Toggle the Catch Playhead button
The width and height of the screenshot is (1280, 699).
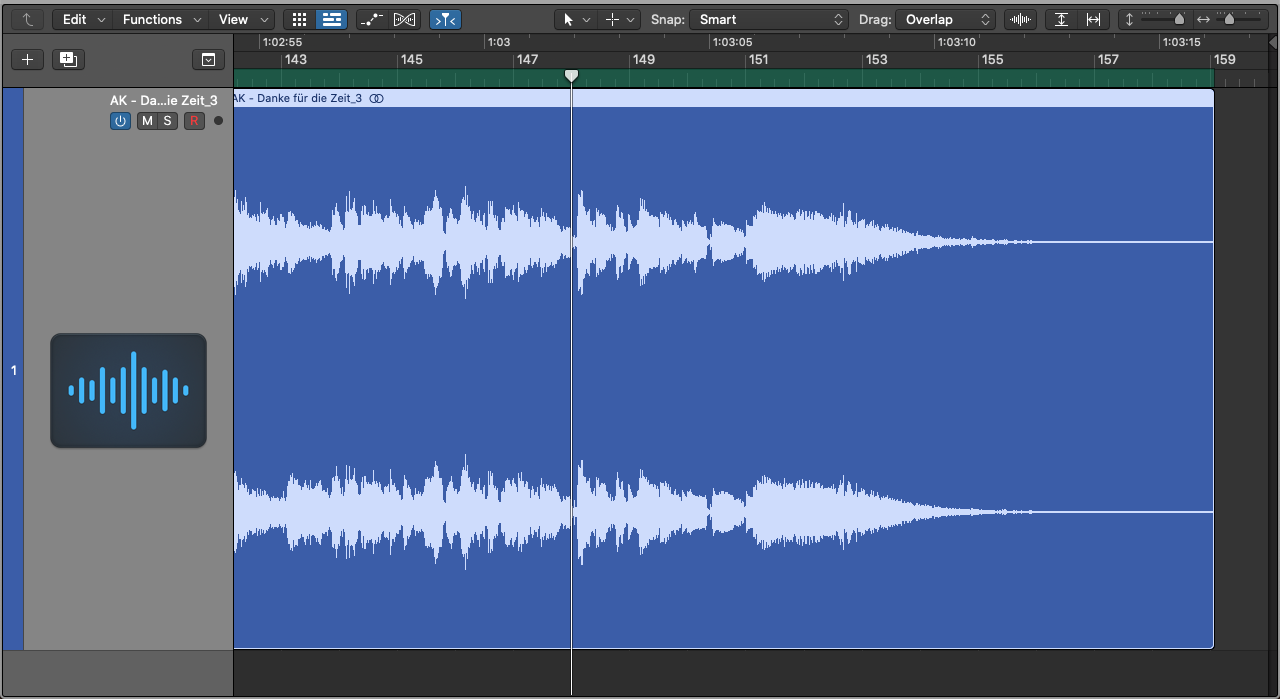pyautogui.click(x=445, y=19)
